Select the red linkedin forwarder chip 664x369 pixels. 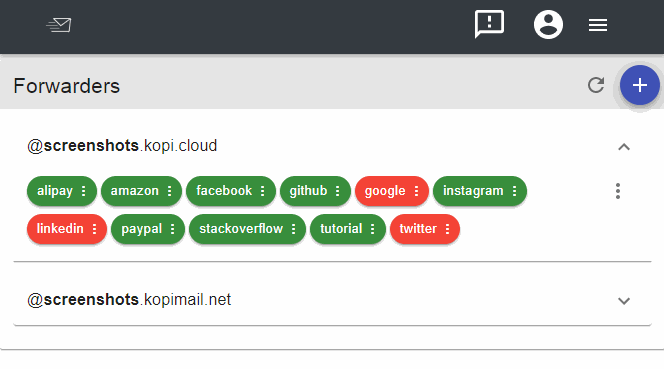pyautogui.click(x=66, y=229)
